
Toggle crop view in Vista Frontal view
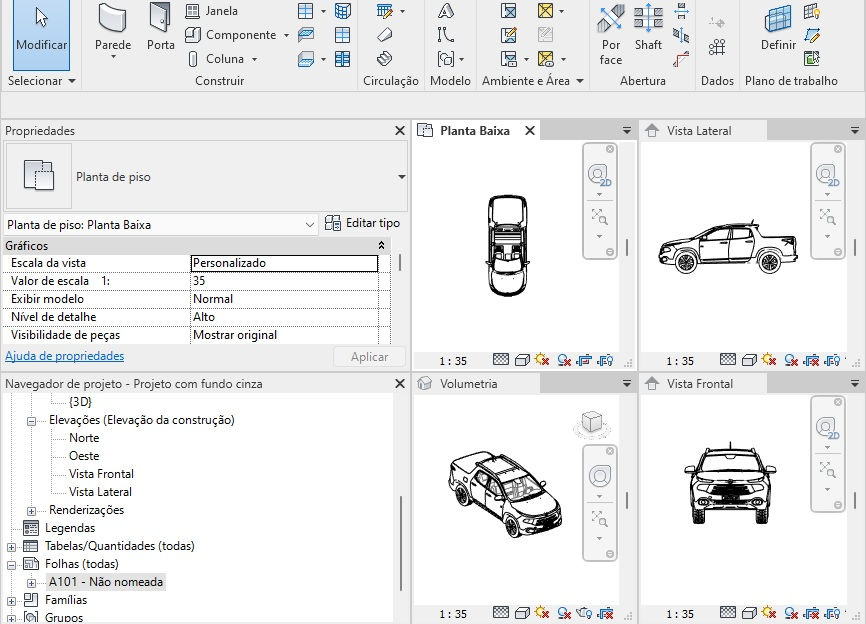coord(811,613)
